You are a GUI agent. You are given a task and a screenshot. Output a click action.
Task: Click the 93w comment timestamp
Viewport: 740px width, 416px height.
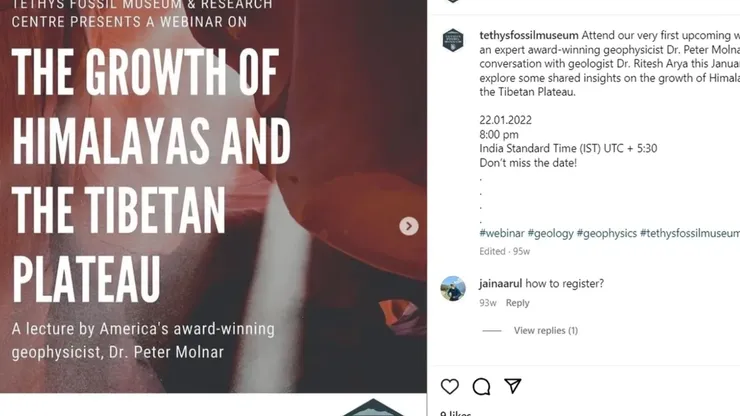488,303
